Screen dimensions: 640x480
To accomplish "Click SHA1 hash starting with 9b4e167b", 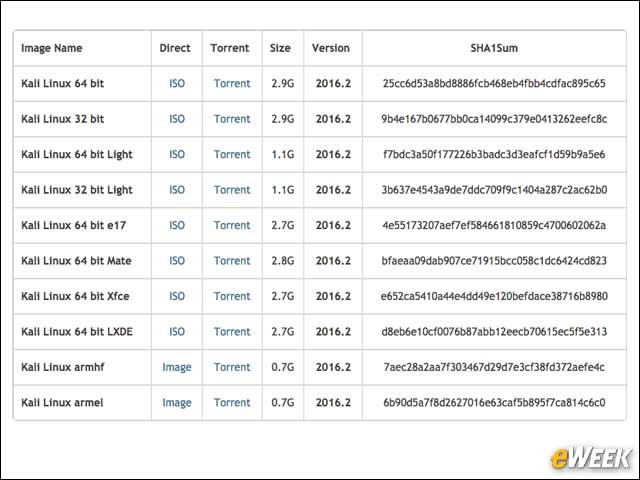I will (x=494, y=119).
